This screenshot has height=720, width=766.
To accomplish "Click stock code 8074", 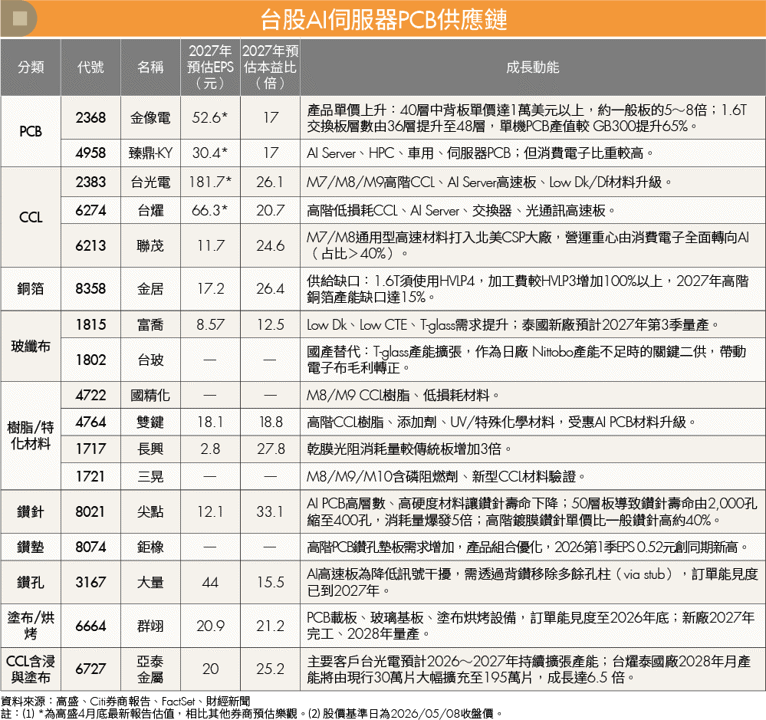I will tap(90, 547).
